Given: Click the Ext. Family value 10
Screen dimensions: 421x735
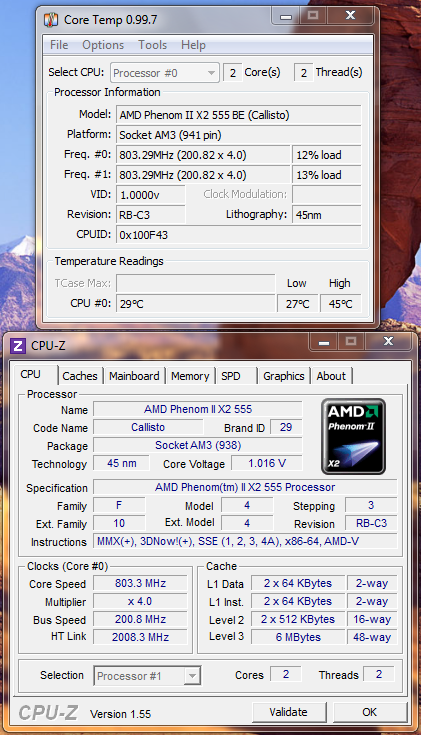Looking at the screenshot, I should [119, 523].
